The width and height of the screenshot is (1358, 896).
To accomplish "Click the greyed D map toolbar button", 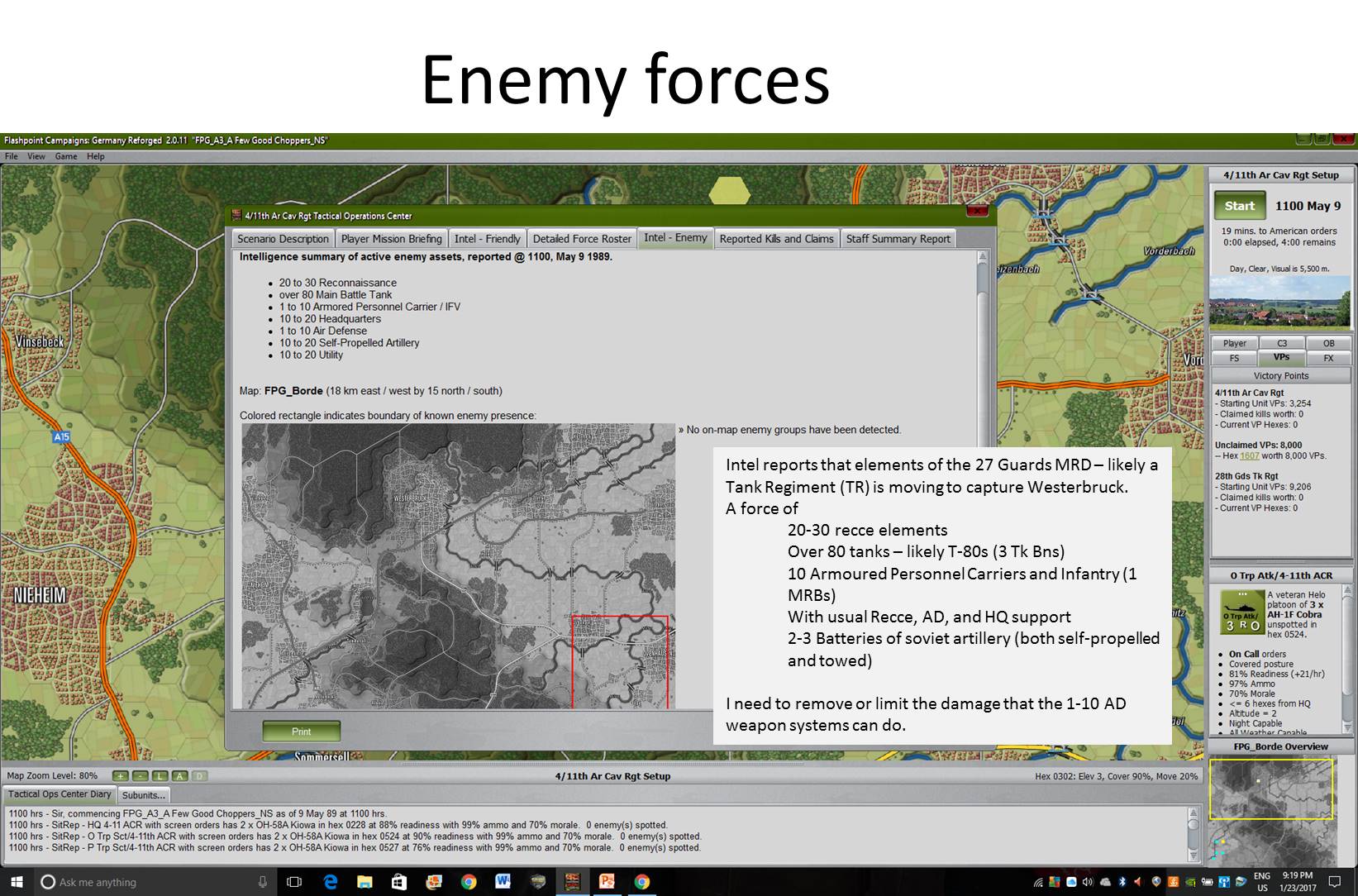I will pyautogui.click(x=200, y=776).
